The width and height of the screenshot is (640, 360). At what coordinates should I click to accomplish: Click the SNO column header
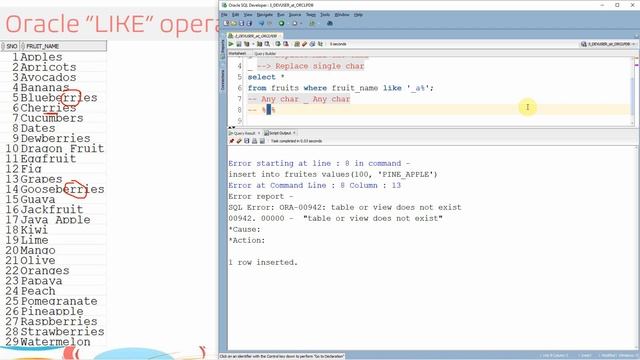pyautogui.click(x=10, y=46)
